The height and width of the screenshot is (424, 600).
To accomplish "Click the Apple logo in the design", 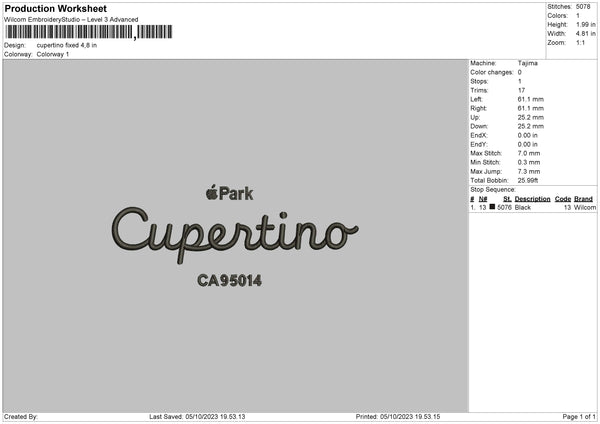I will click(212, 192).
